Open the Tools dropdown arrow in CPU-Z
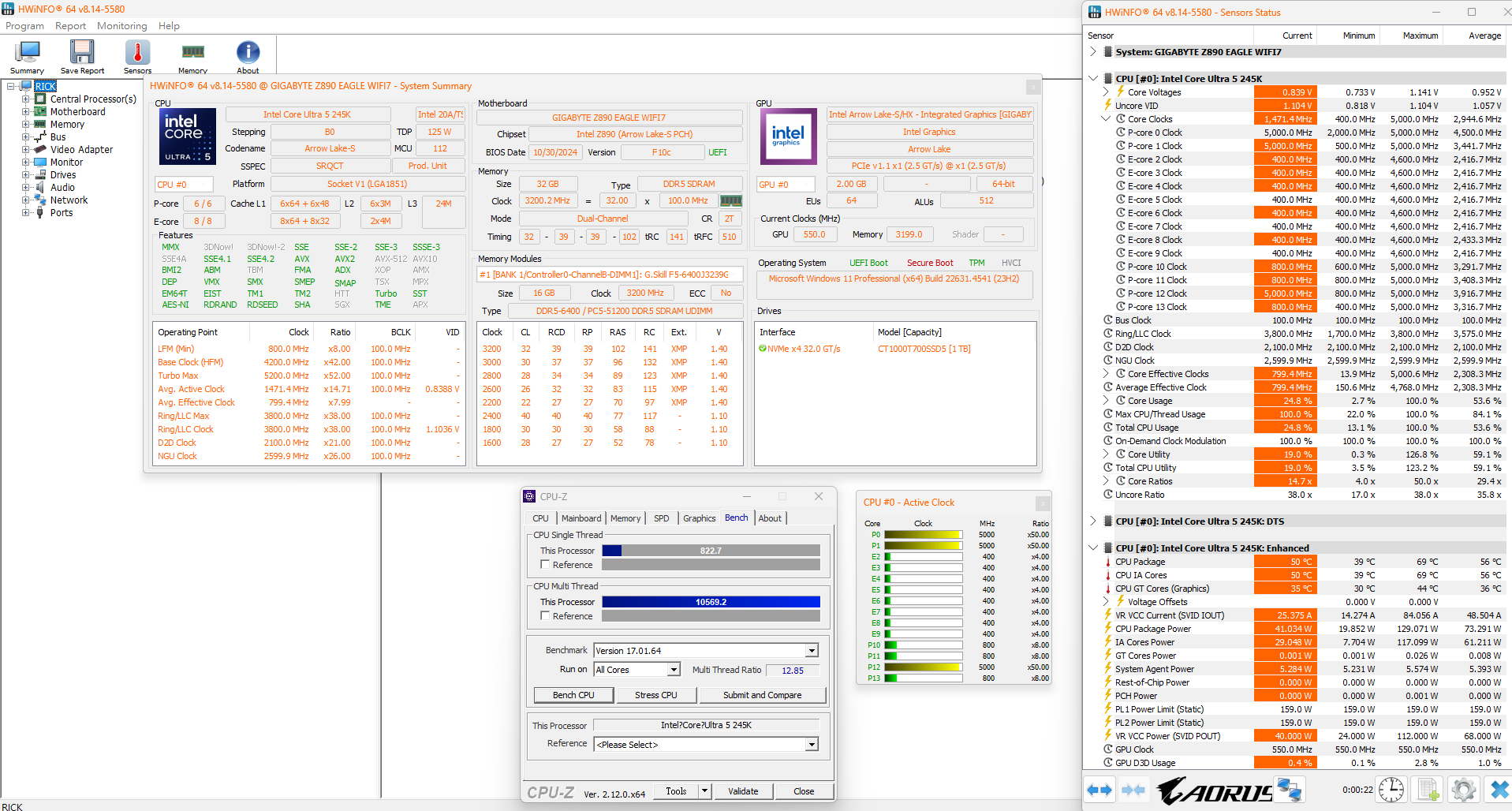The image size is (1512, 811). coord(704,791)
